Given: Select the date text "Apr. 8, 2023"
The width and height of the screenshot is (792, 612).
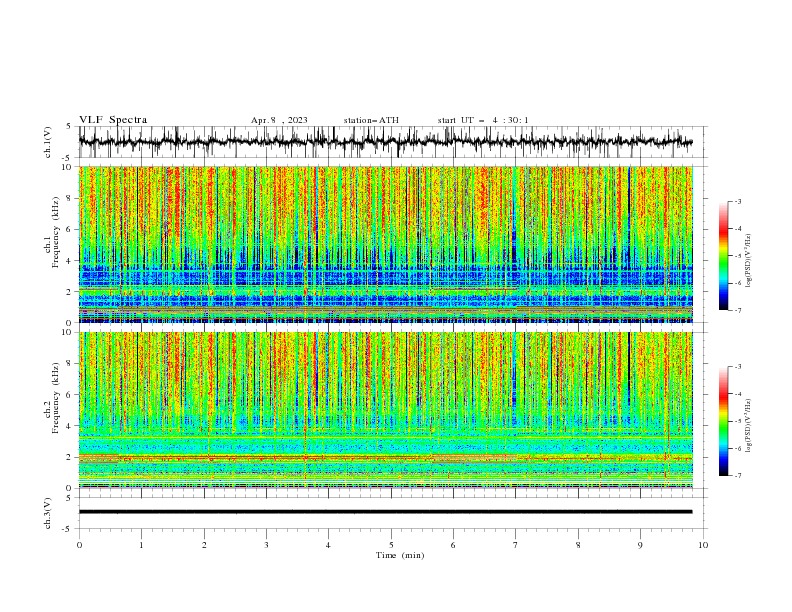Looking at the screenshot, I should 279,120.
